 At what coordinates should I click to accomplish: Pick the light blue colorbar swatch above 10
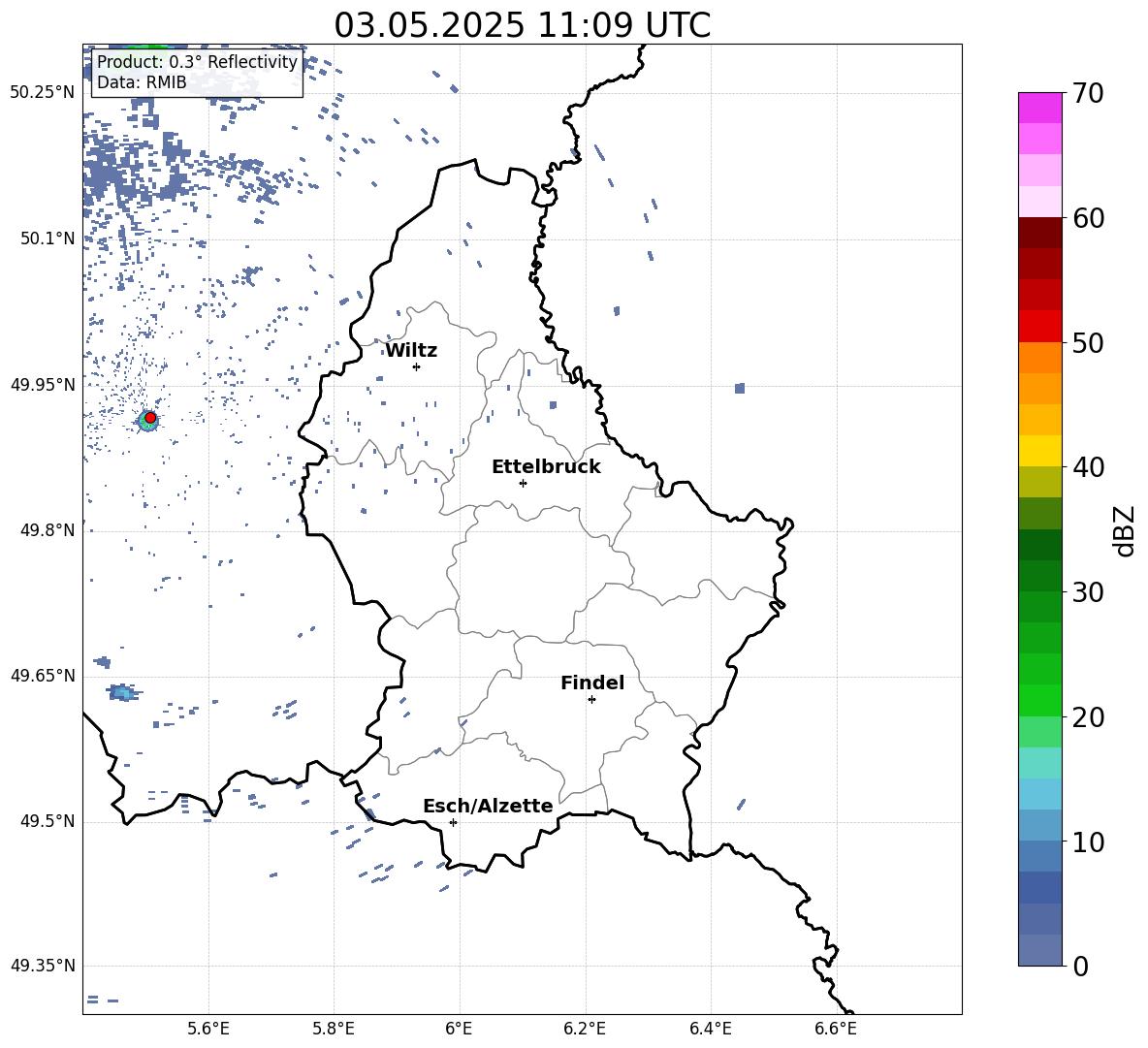pos(1039,825)
